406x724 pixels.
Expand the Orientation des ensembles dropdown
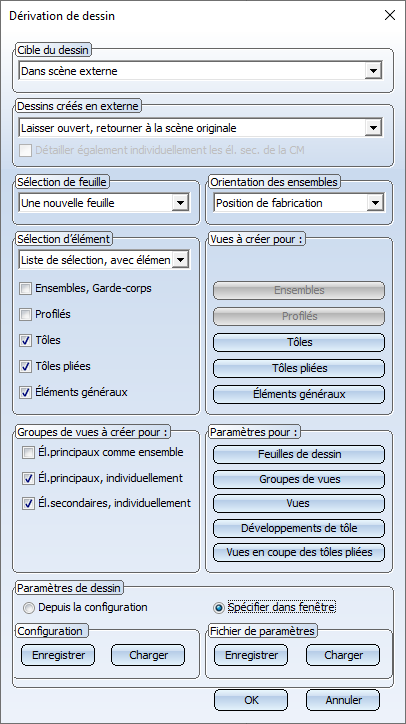[x=298, y=203]
